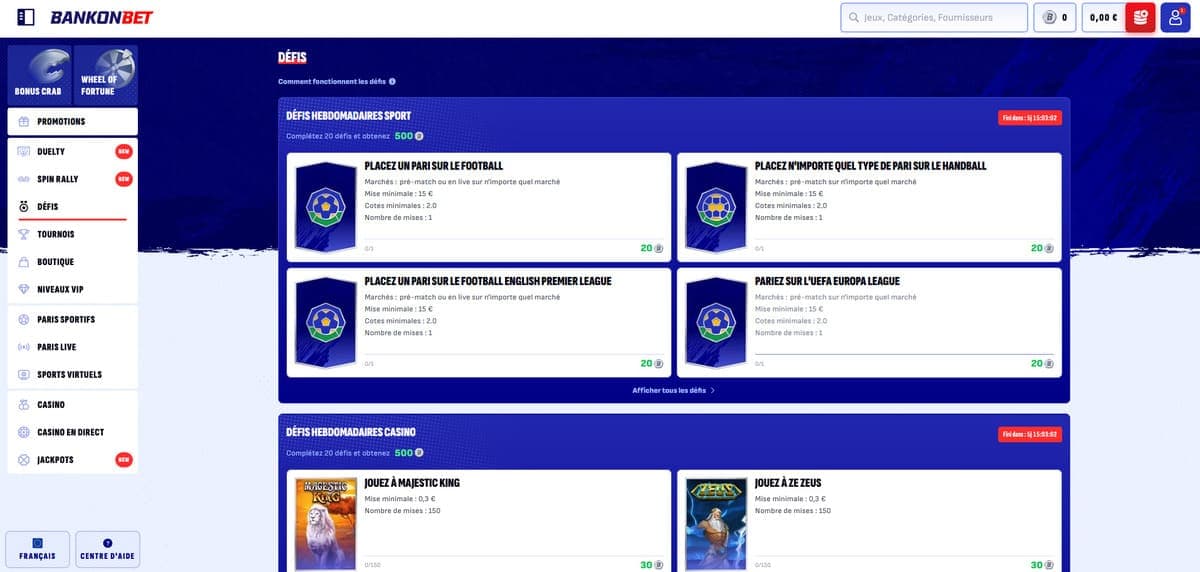Image resolution: width=1200 pixels, height=572 pixels.
Task: Change language via the Français button
Action: click(37, 549)
